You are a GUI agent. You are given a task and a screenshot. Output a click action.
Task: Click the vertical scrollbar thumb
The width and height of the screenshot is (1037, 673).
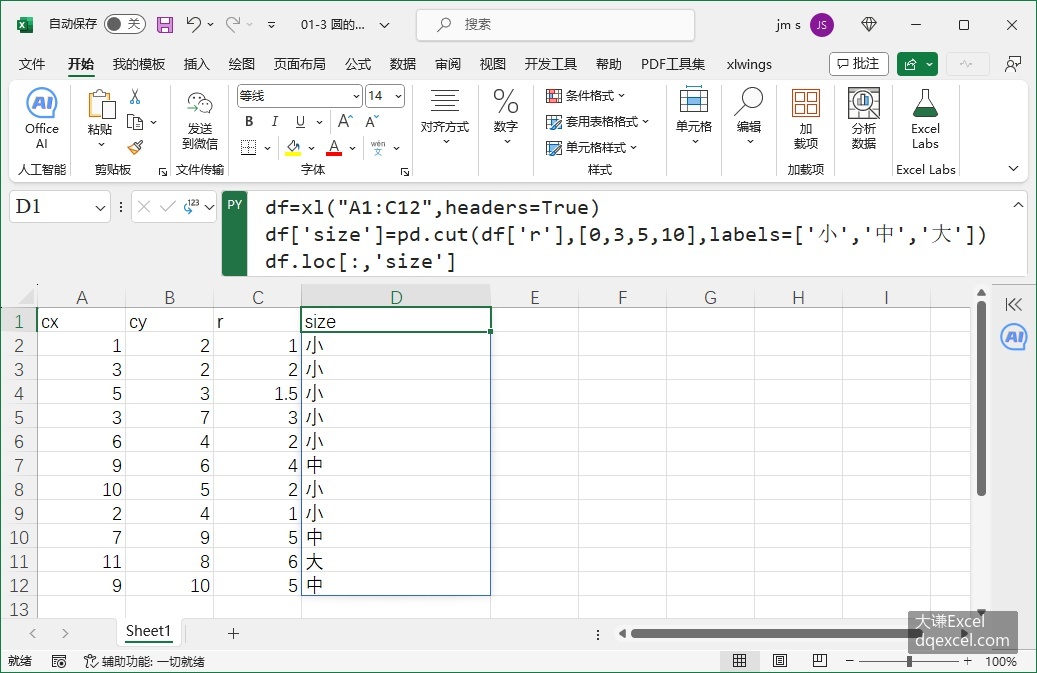coord(981,397)
